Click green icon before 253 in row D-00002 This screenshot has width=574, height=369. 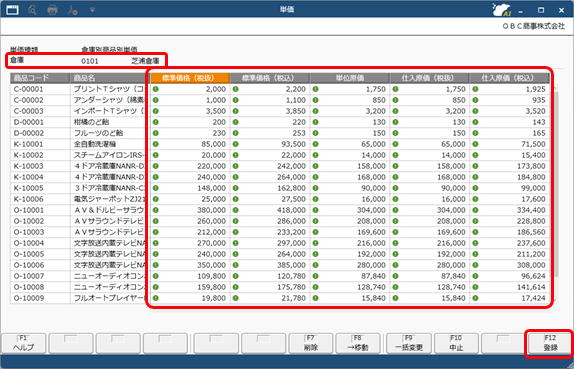click(235, 133)
